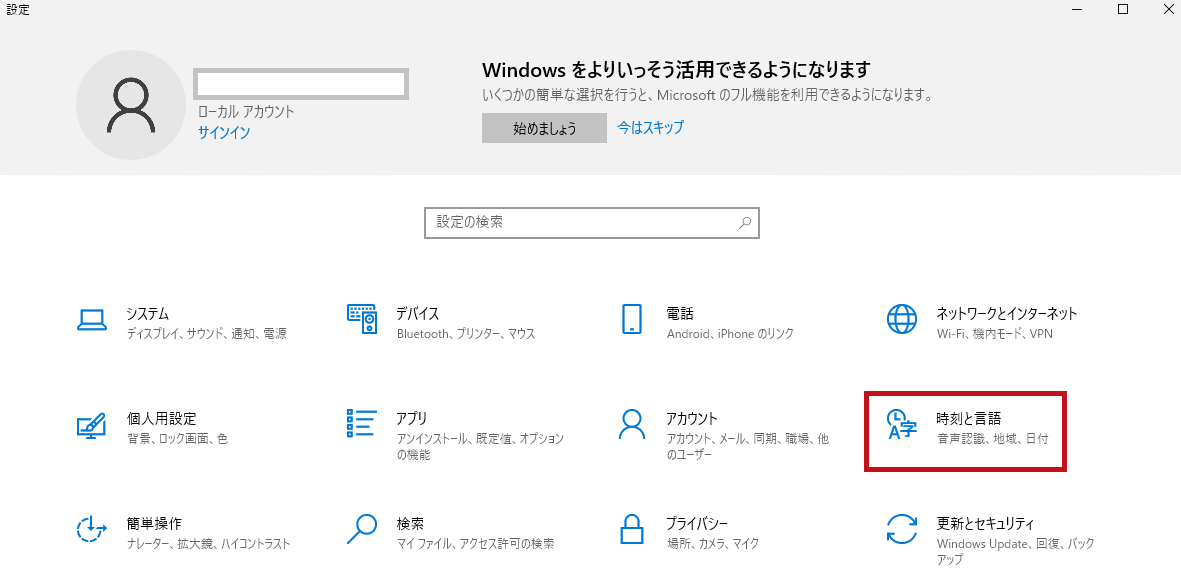Click the 簡単操作 heading text
The image size is (1181, 575).
(x=154, y=523)
